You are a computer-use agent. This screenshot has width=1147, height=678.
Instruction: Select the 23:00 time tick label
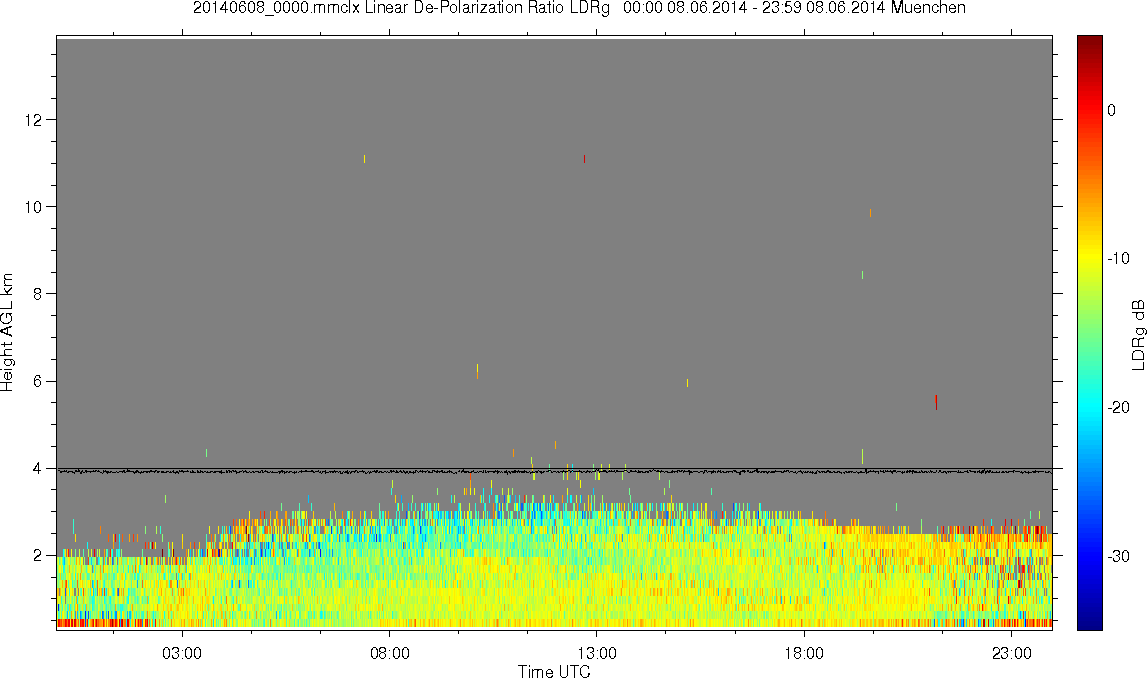point(1012,653)
